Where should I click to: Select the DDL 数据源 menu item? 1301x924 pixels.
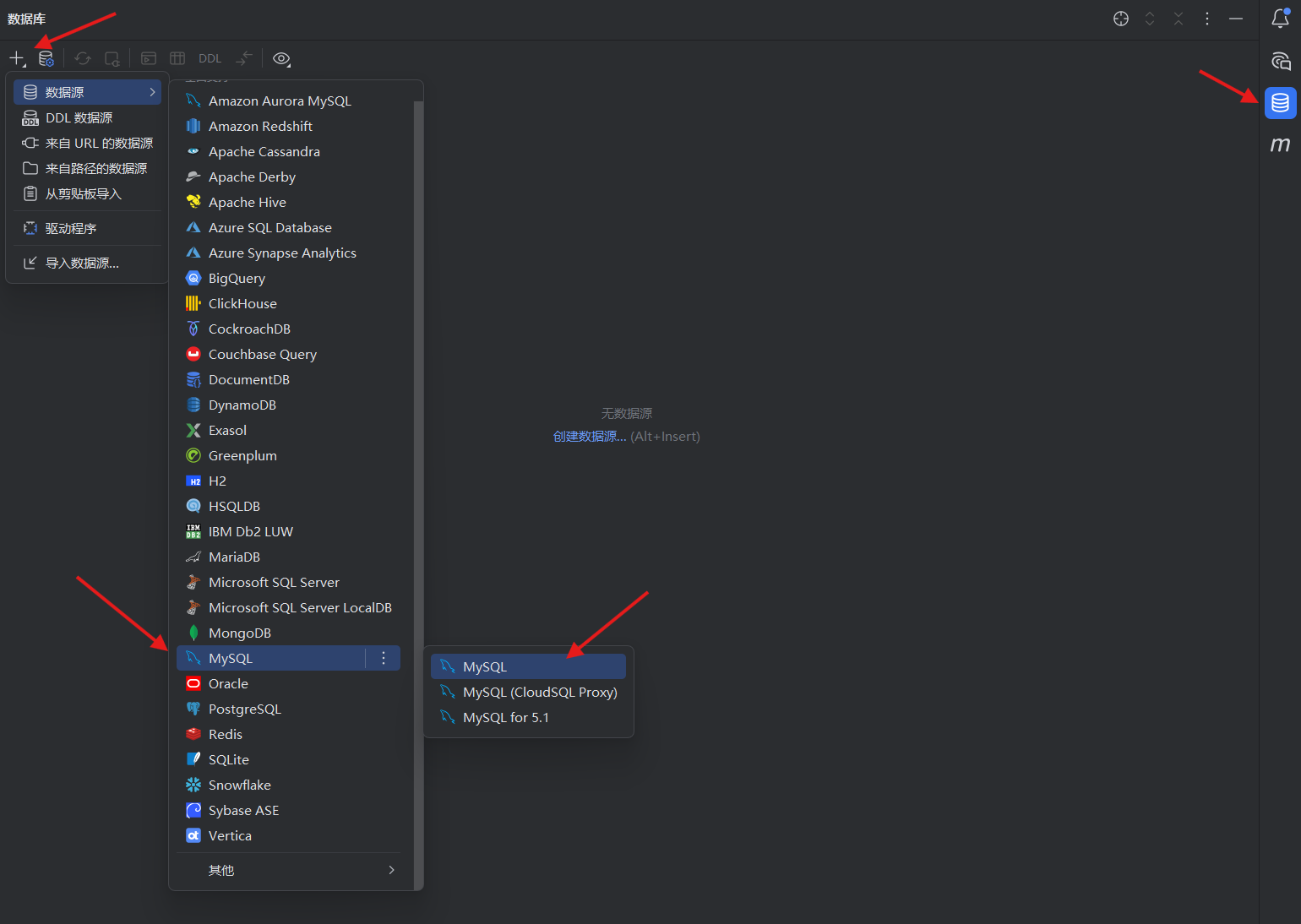[87, 117]
